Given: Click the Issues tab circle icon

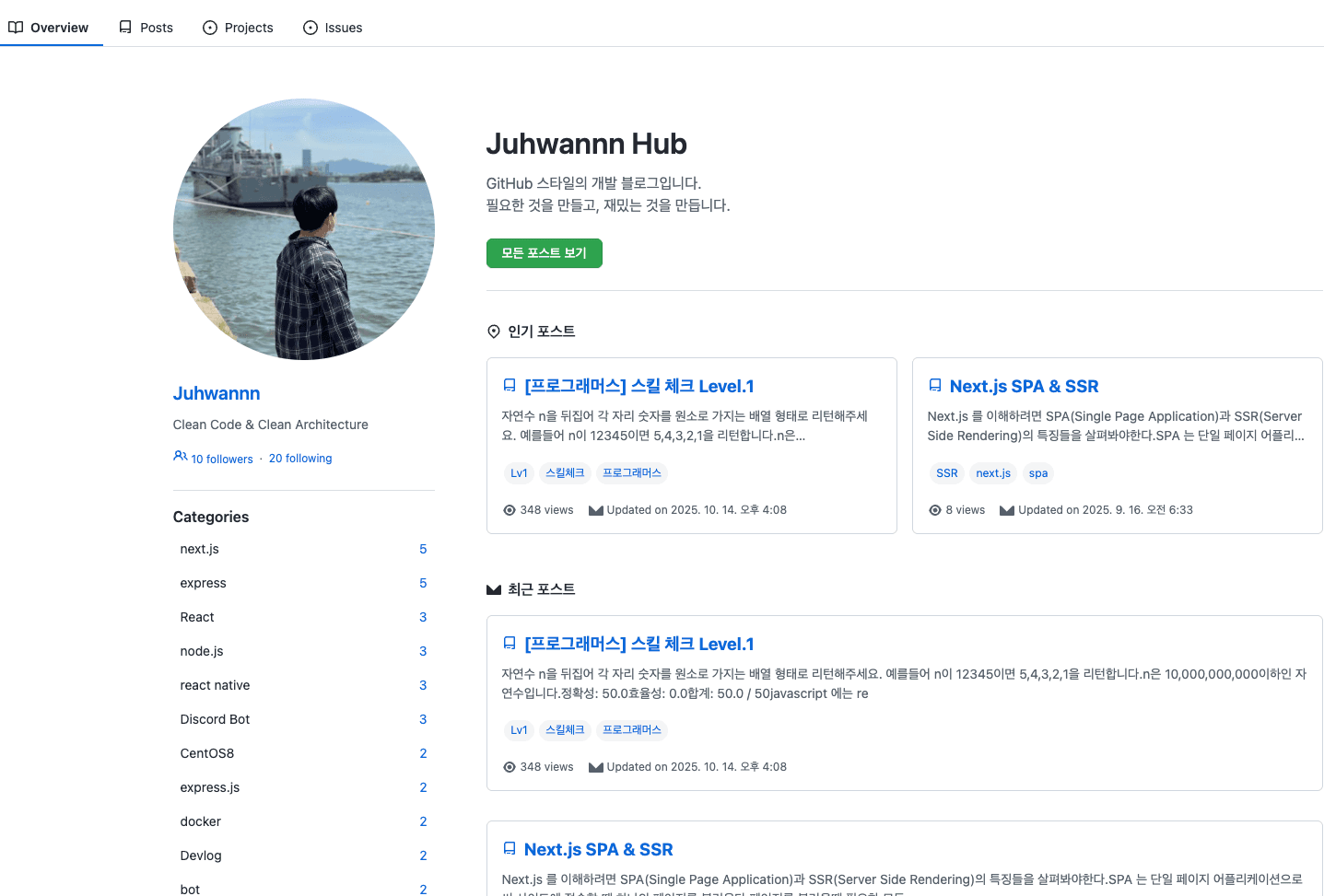Looking at the screenshot, I should [x=310, y=28].
